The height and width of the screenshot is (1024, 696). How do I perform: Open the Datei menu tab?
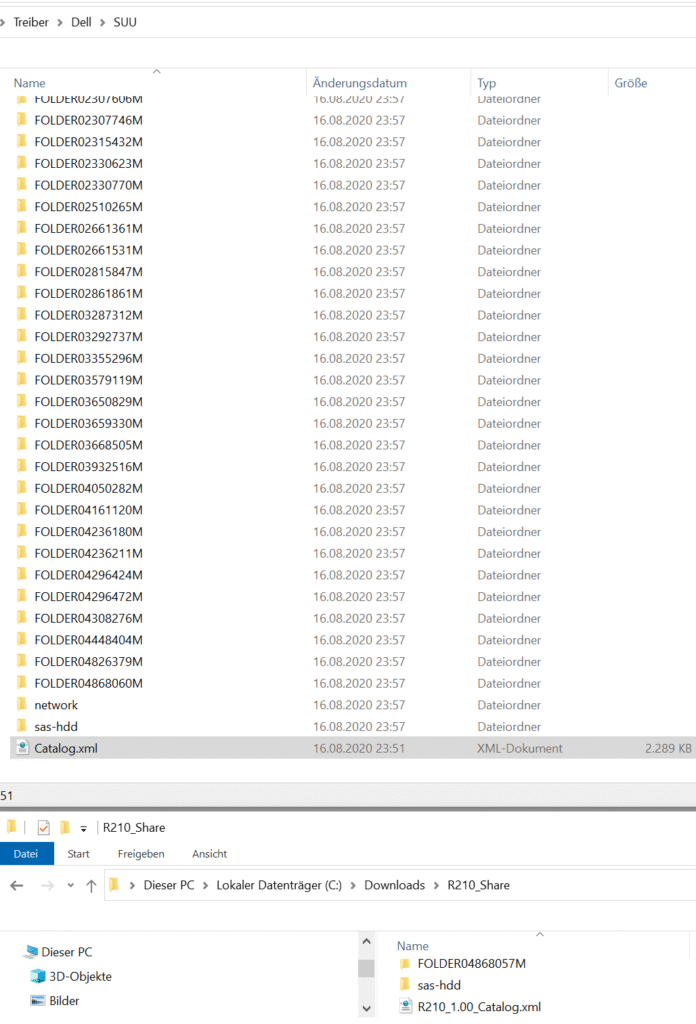25,854
